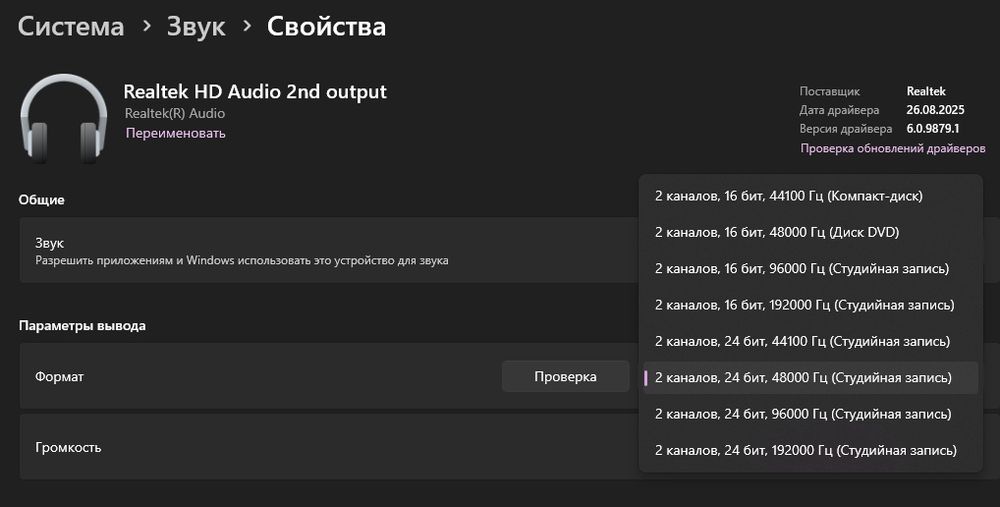Pick 24 бит, 96000 Гц studio format
The image size is (1000, 507).
pos(801,413)
